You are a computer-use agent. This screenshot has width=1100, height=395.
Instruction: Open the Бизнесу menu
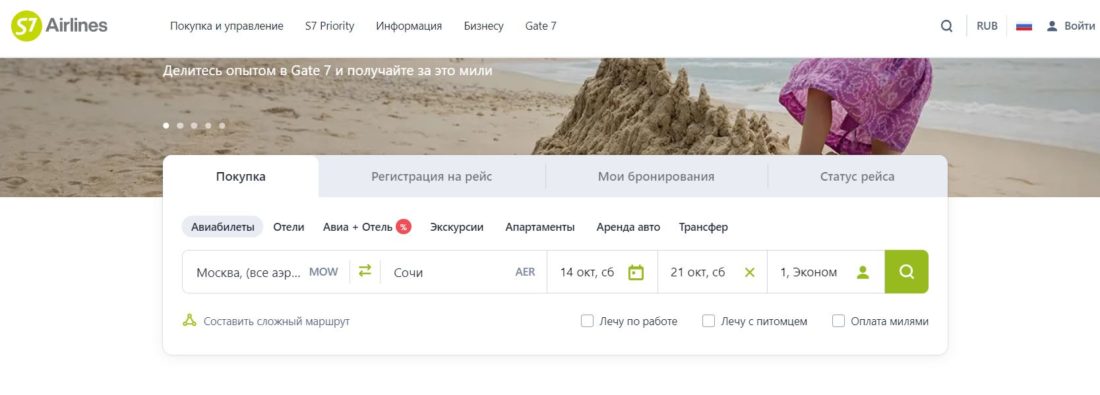[x=483, y=26]
